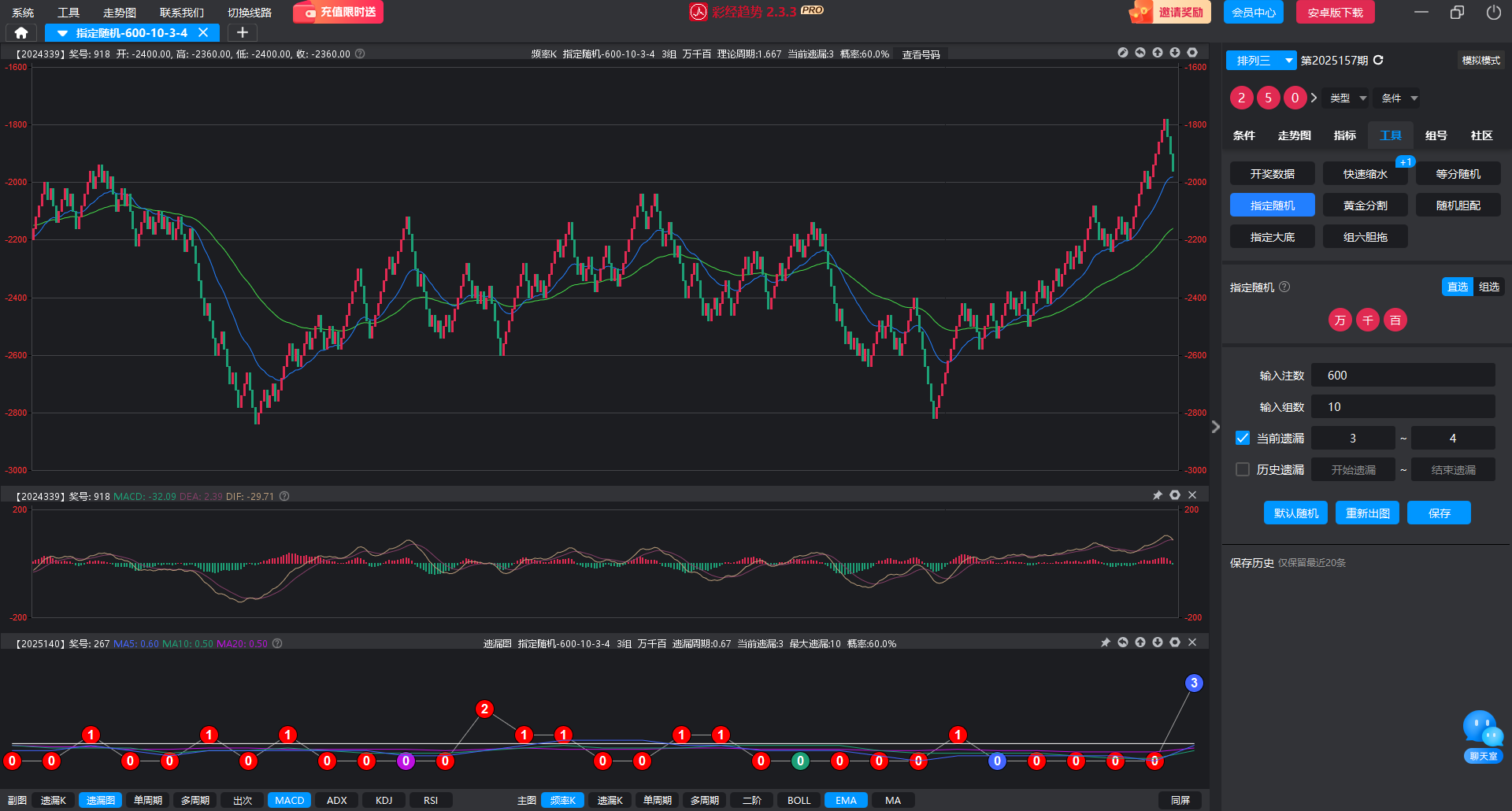This screenshot has height=811, width=1512.
Task: Click the blue circle marked 3 on the 遗漏图
Action: pyautogui.click(x=1194, y=683)
